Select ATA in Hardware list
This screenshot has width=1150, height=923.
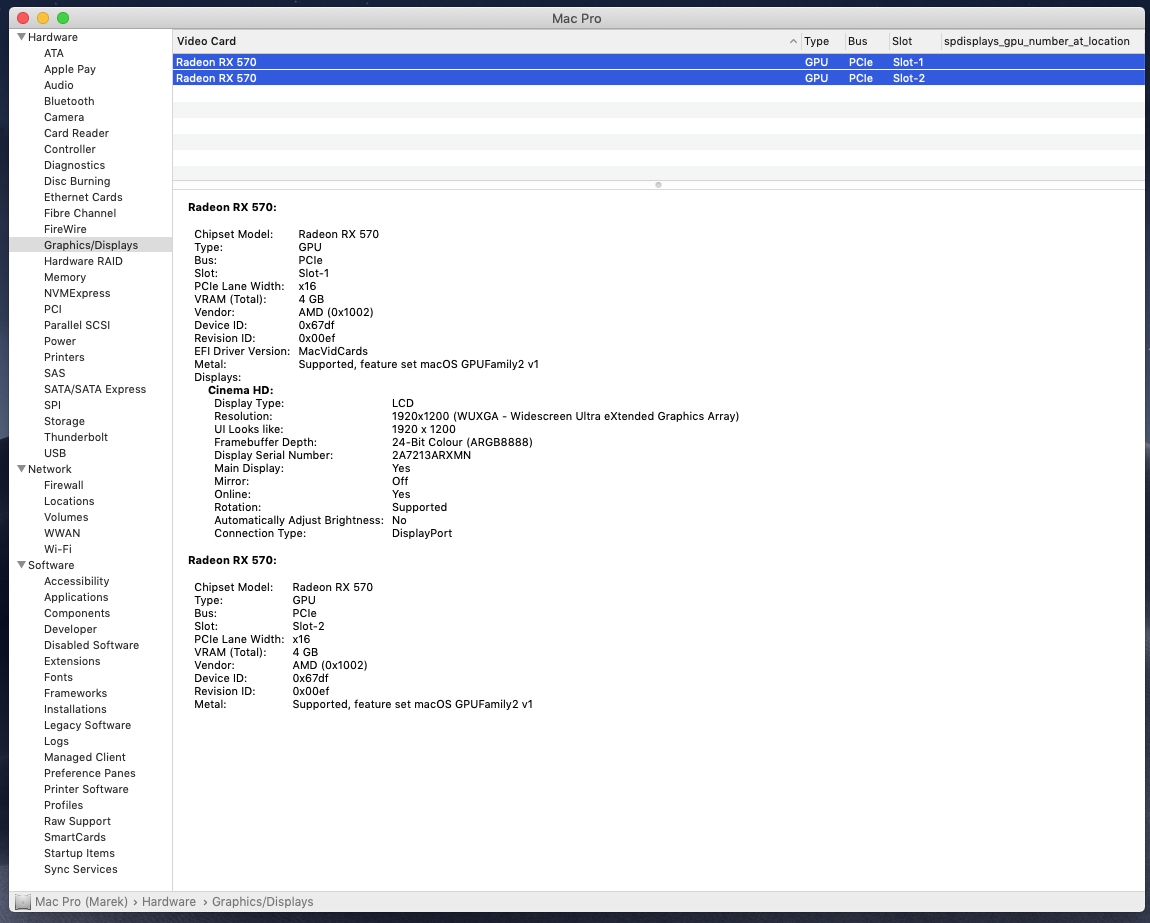pos(54,53)
